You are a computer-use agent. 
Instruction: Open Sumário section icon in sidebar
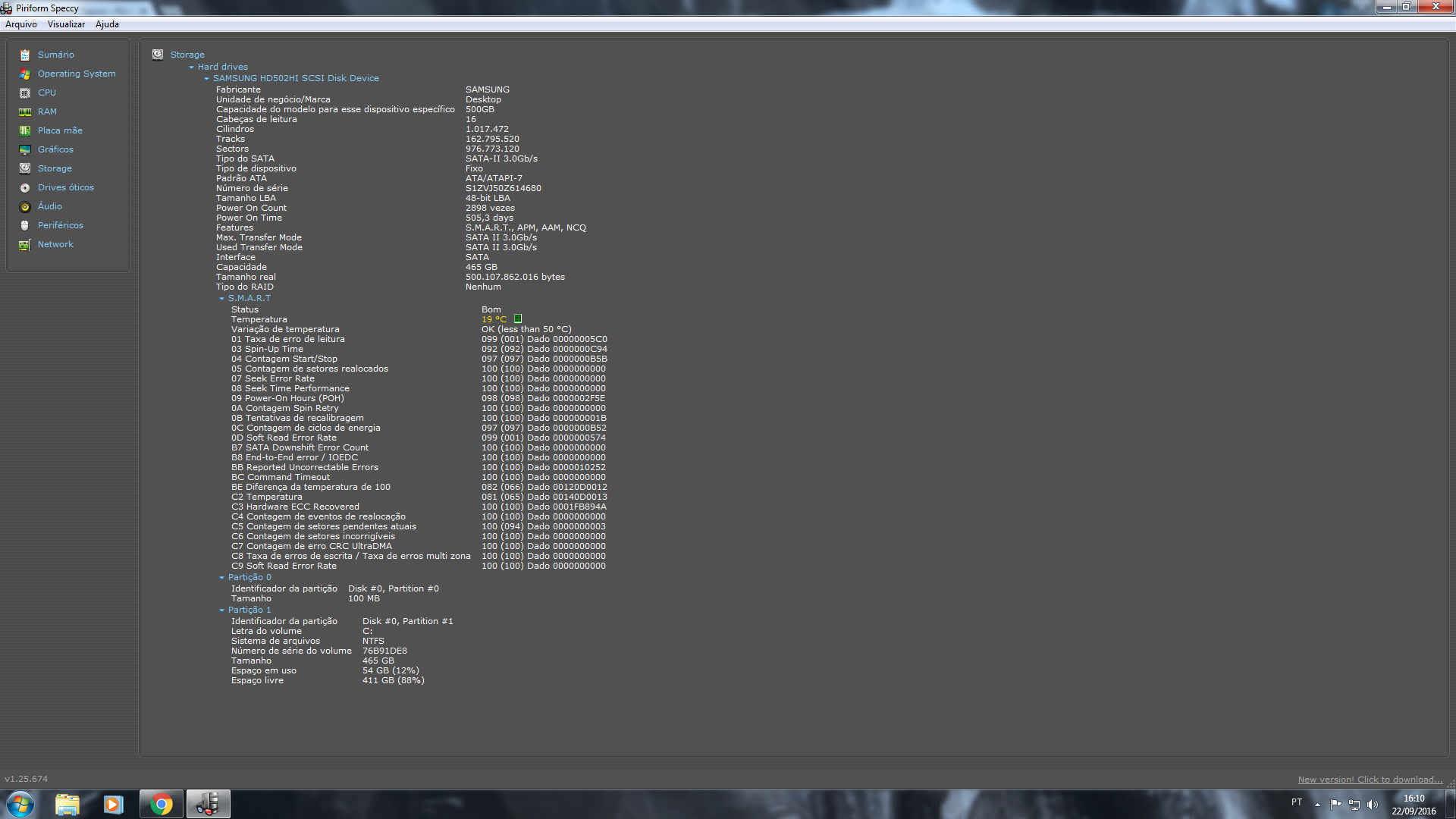coord(25,55)
